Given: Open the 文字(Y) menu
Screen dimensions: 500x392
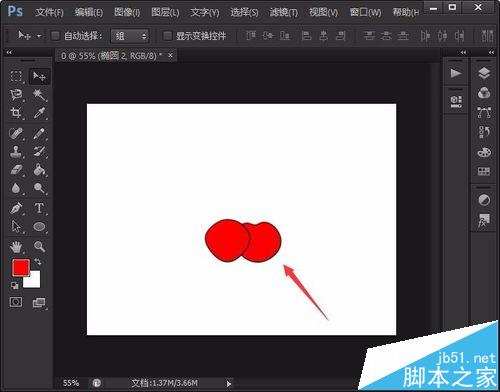Looking at the screenshot, I should [205, 13].
